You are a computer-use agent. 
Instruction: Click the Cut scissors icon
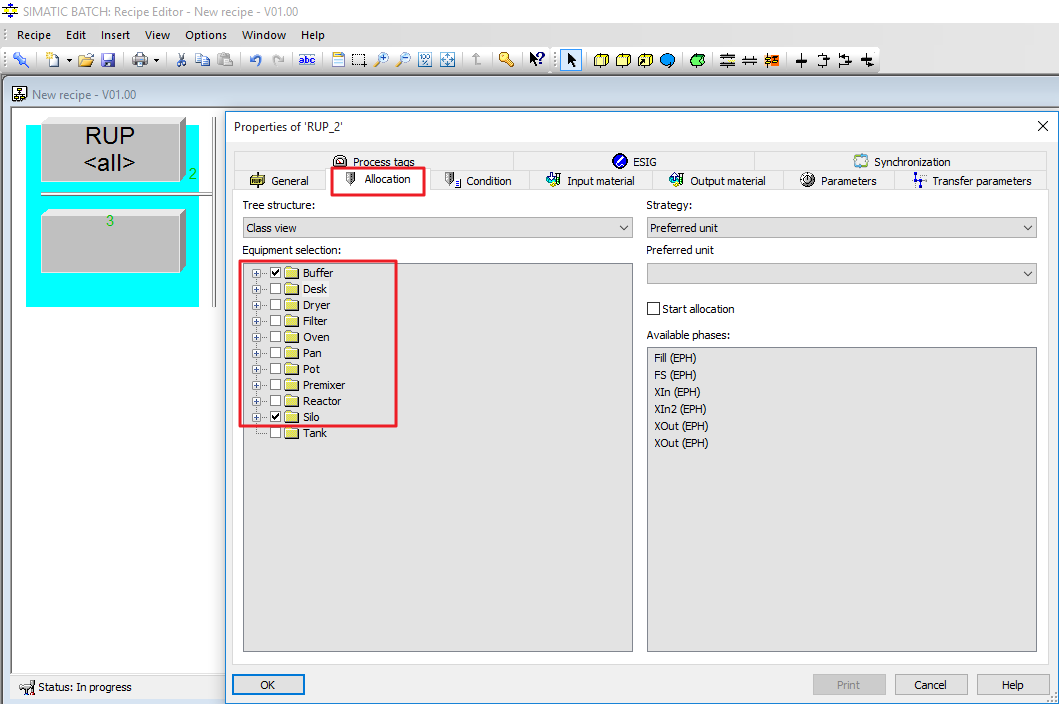click(181, 60)
